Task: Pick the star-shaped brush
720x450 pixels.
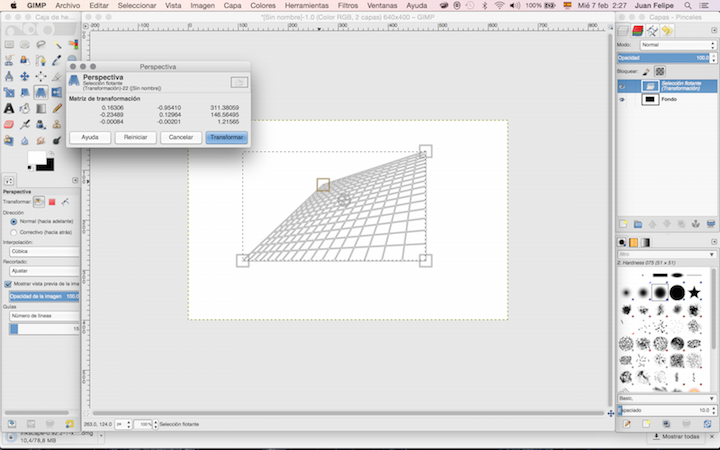Action: coord(694,291)
